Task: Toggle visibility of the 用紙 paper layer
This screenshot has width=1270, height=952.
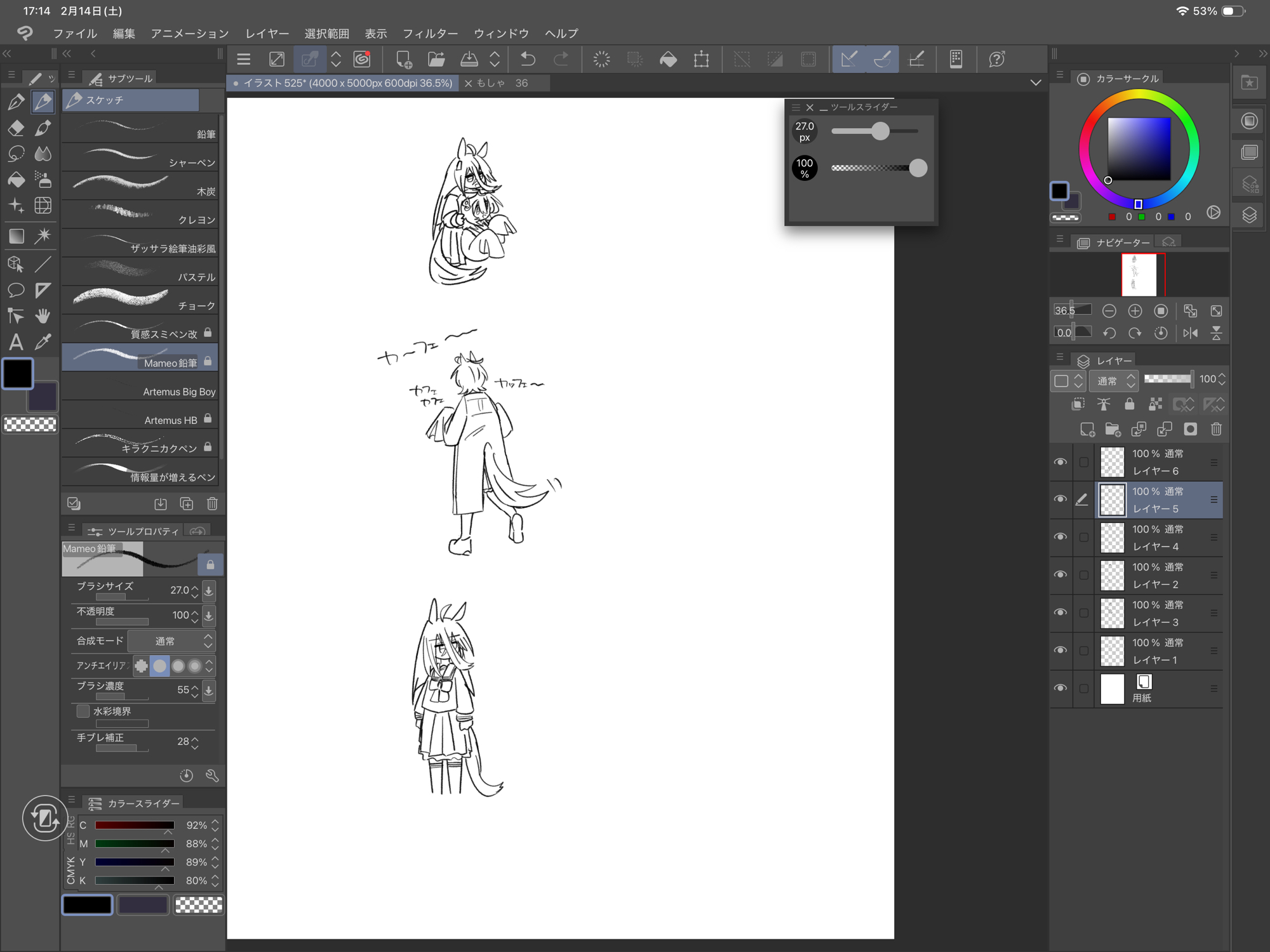Action: click(x=1060, y=688)
